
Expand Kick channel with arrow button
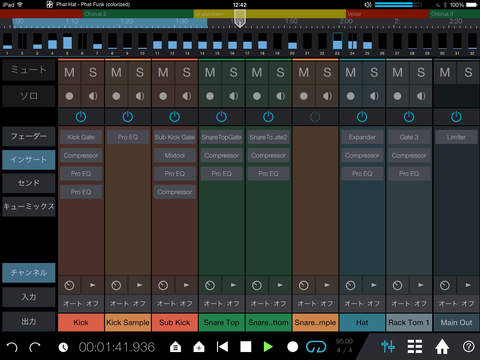[93, 285]
